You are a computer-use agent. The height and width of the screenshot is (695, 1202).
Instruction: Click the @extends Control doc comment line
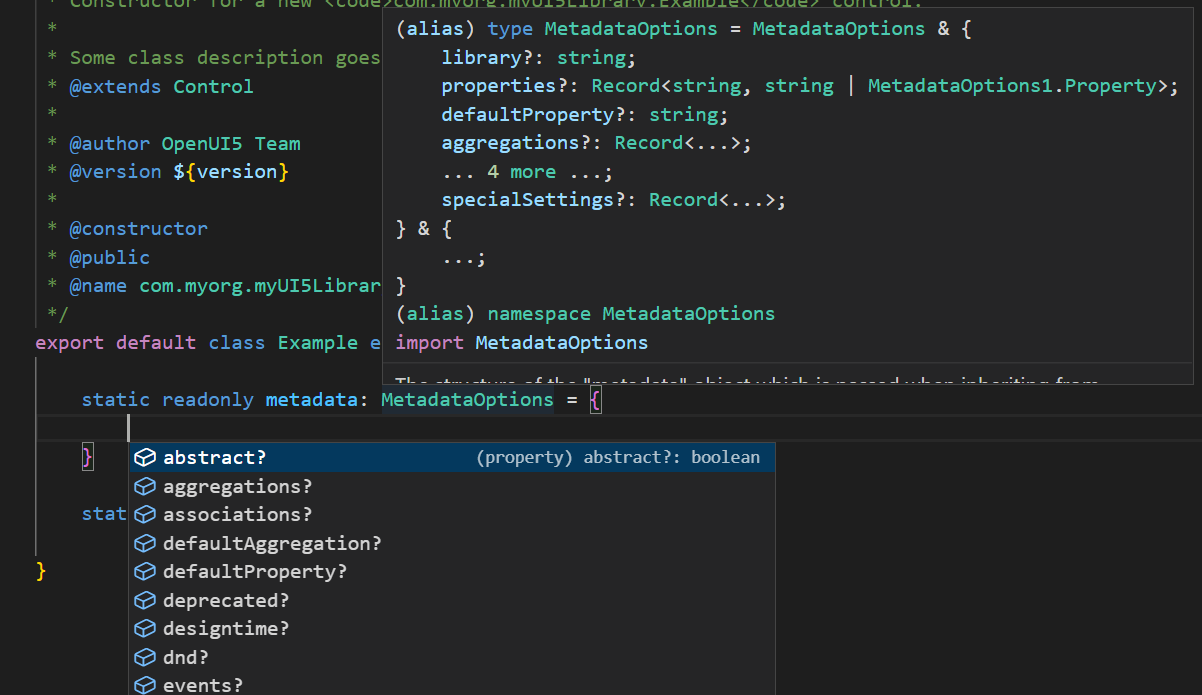(161, 86)
